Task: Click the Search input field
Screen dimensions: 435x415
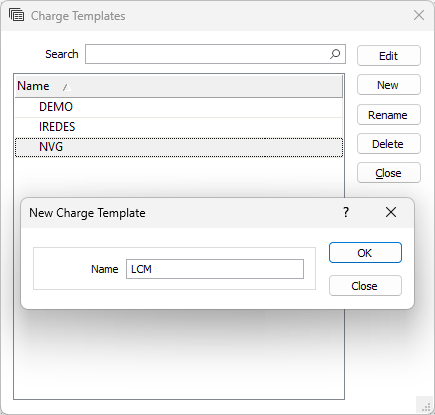Action: pyautogui.click(x=215, y=54)
